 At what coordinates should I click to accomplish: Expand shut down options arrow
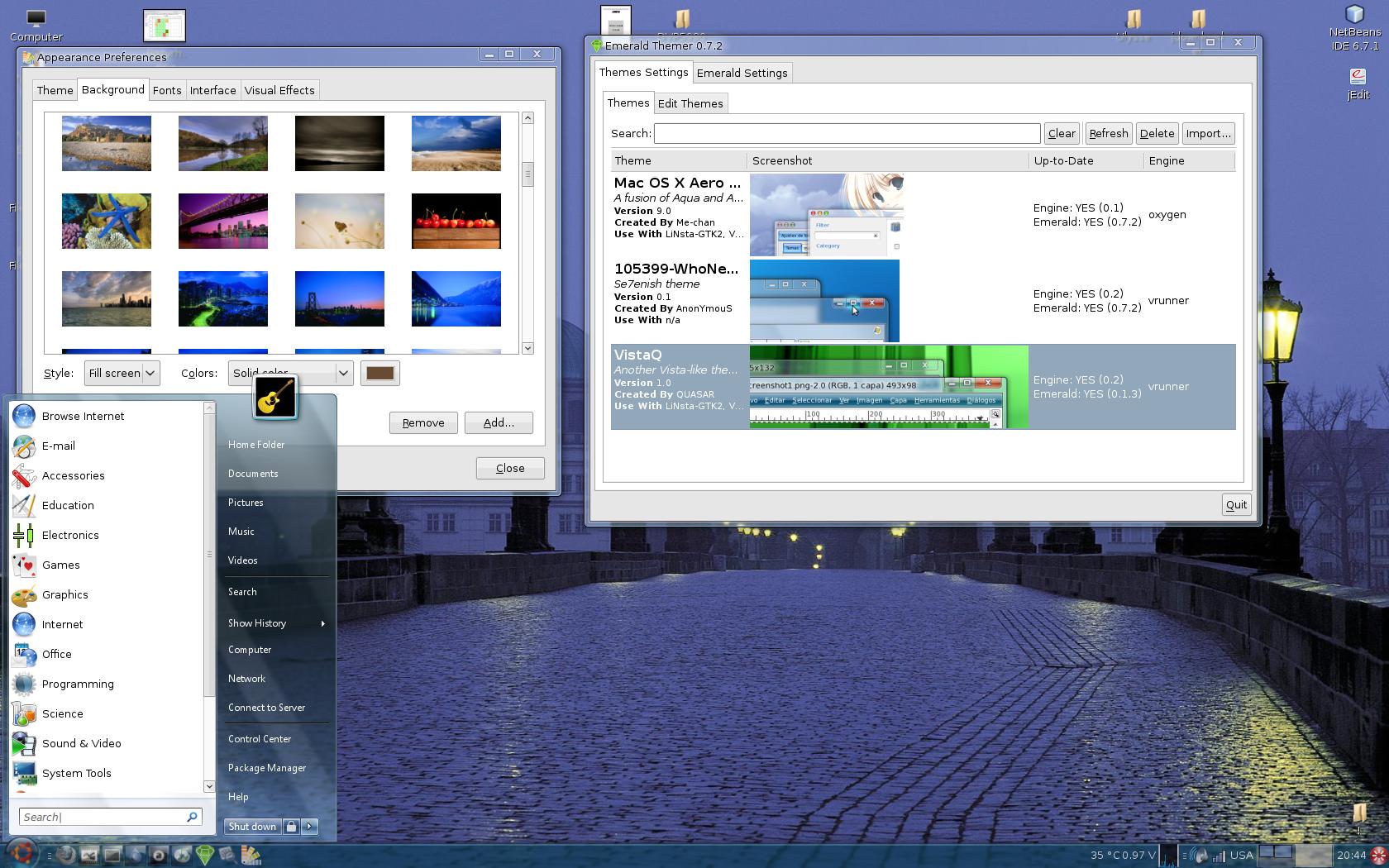pos(309,826)
